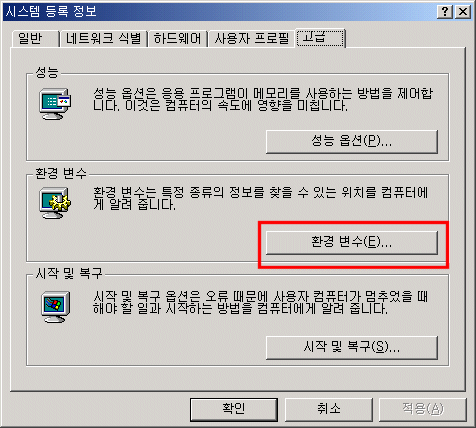Confirm with the 확인 button
476x428 pixels.
pyautogui.click(x=234, y=409)
